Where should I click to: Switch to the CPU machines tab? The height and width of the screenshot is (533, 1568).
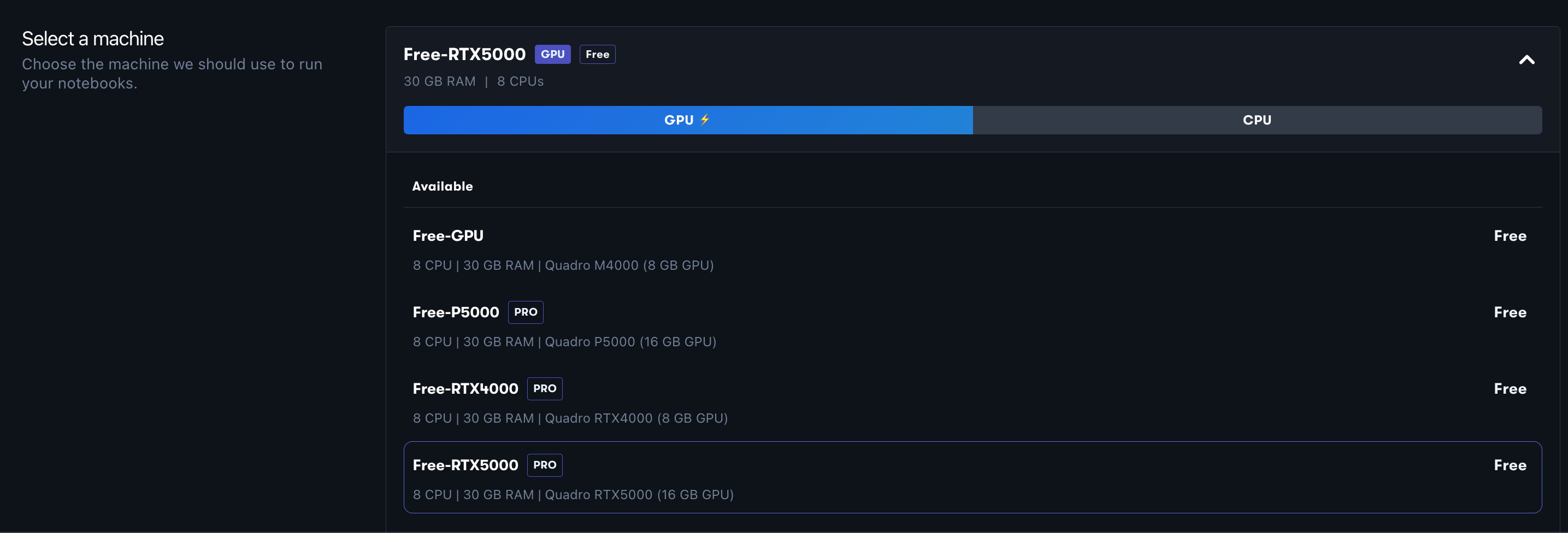pos(1257,120)
